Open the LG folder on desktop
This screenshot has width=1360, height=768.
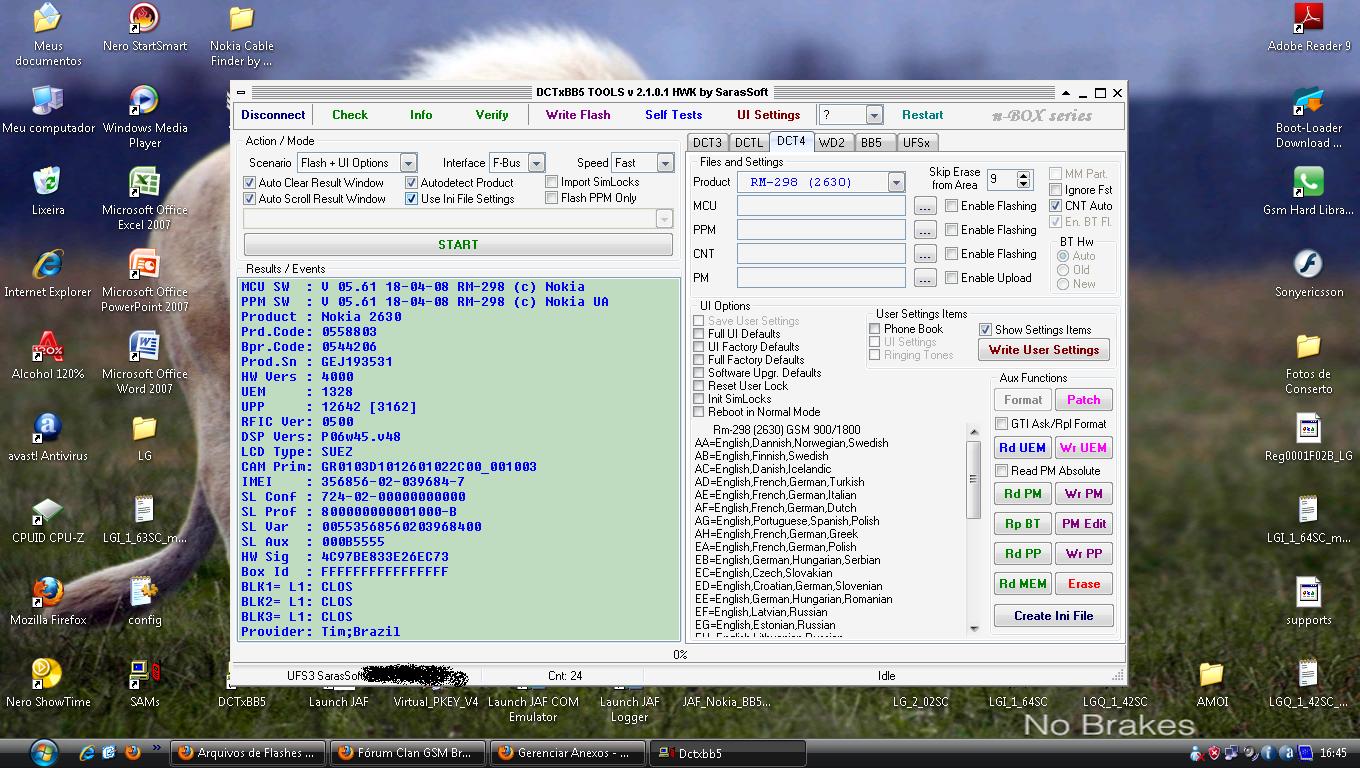pyautogui.click(x=144, y=437)
